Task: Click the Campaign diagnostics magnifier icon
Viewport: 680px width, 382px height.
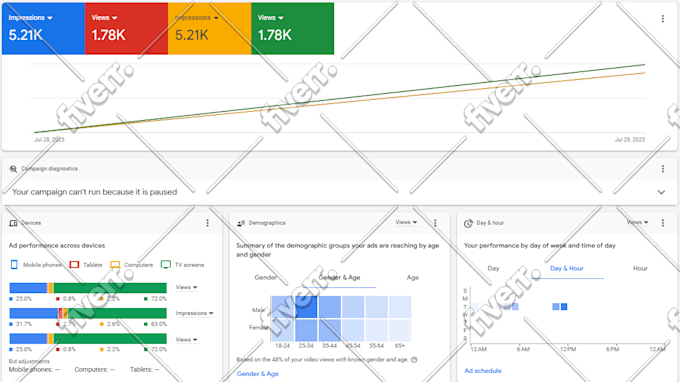Action: [13, 169]
